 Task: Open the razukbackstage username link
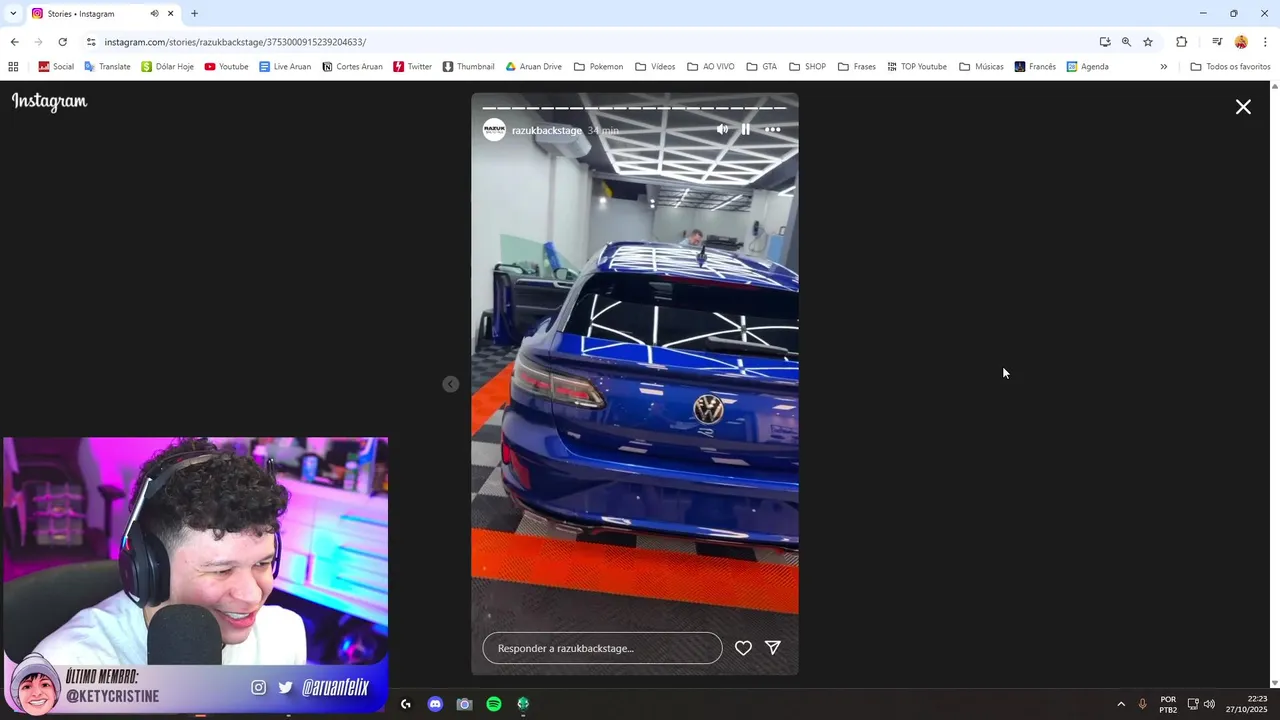546,131
